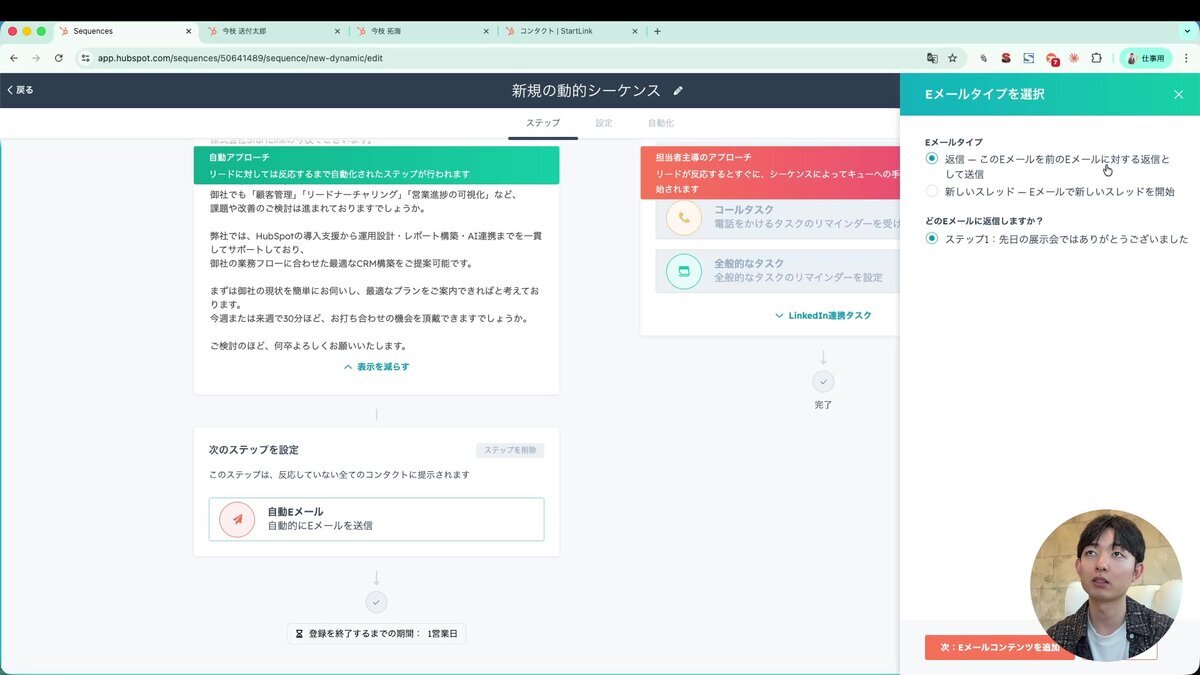This screenshot has width=1200, height=675.
Task: Switch to the 自動化 tab
Action: click(662, 122)
